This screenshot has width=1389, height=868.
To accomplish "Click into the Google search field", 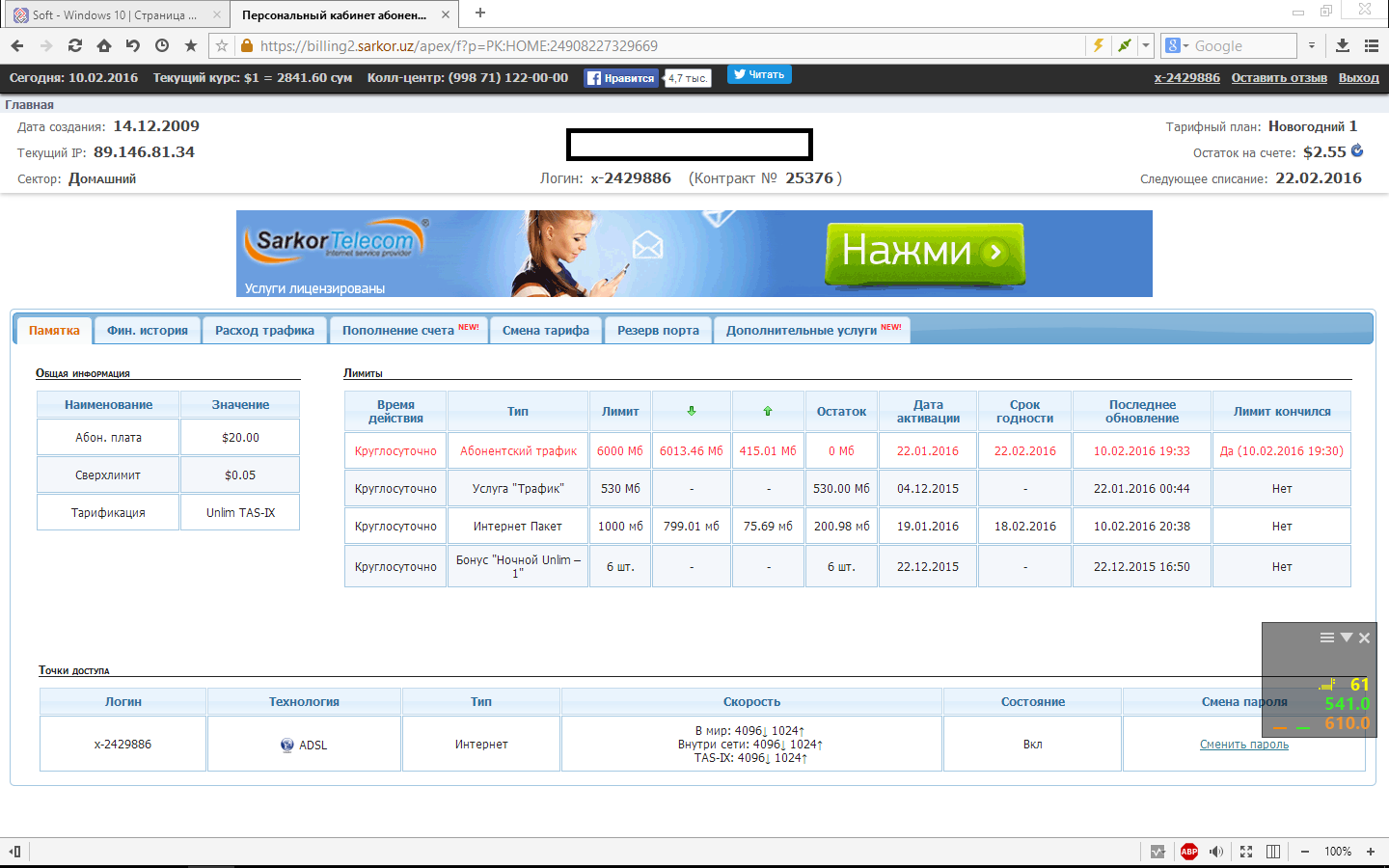I will point(1242,45).
